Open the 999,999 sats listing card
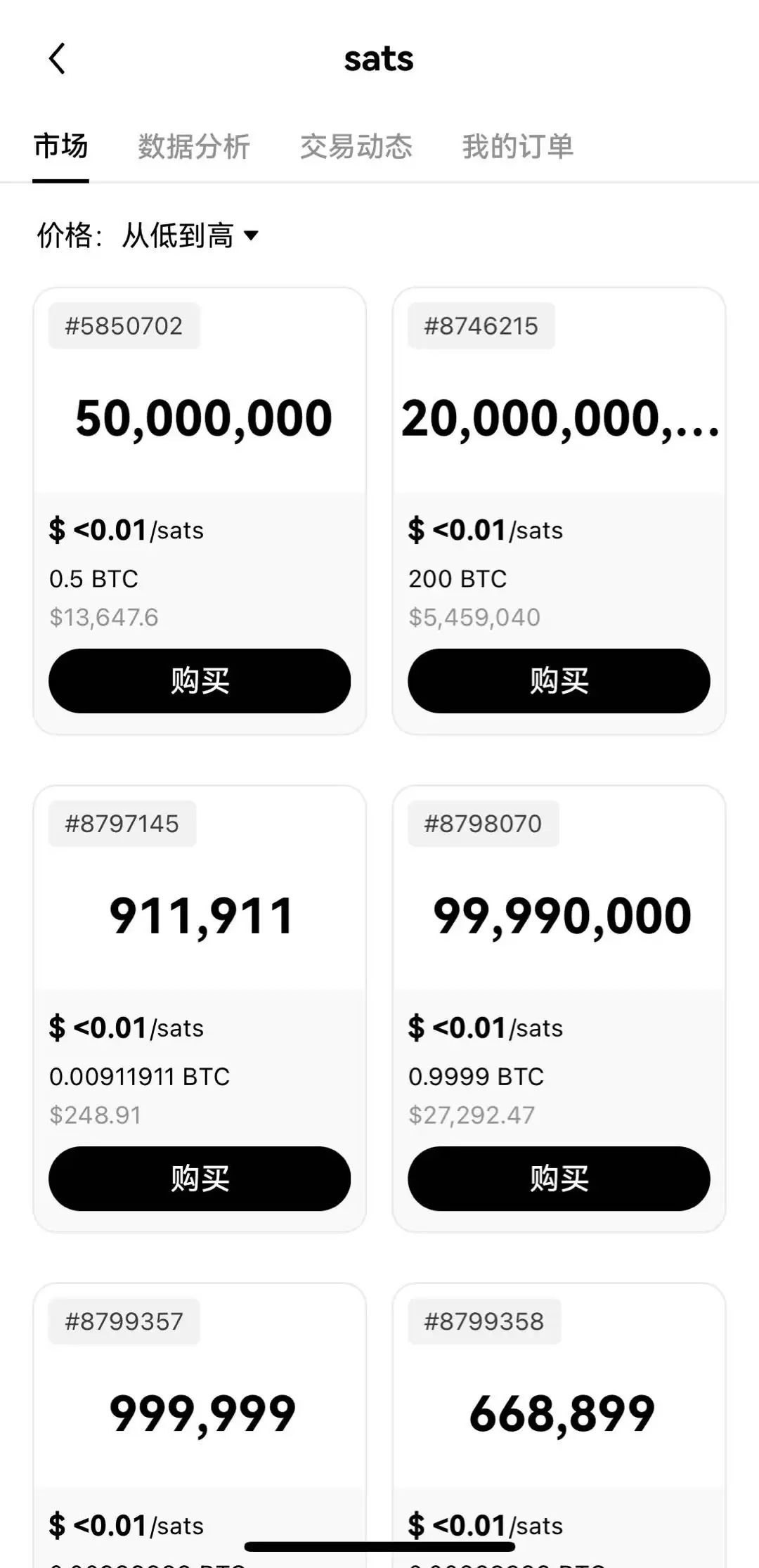This screenshot has height=1568, width=759. click(202, 1414)
